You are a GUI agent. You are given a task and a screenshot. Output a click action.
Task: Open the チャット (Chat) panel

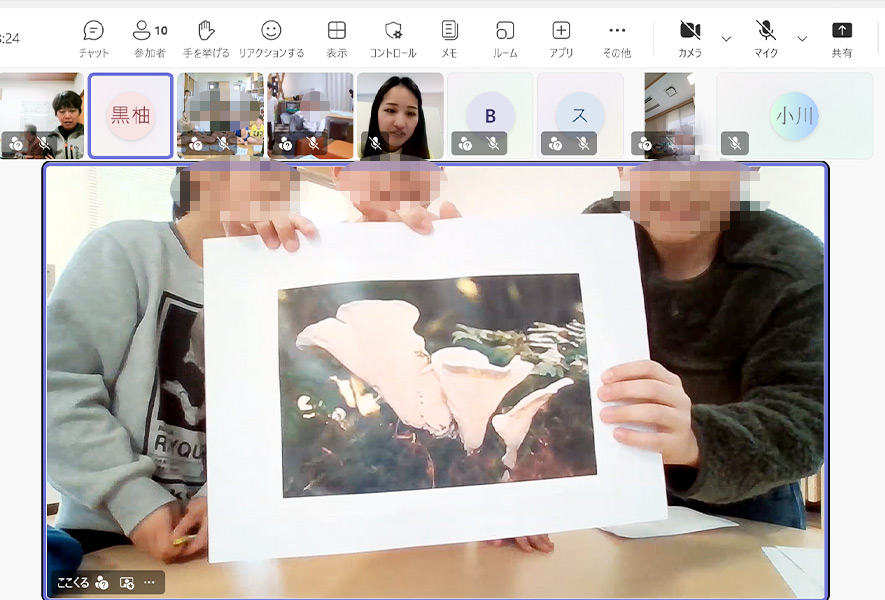pyautogui.click(x=93, y=37)
